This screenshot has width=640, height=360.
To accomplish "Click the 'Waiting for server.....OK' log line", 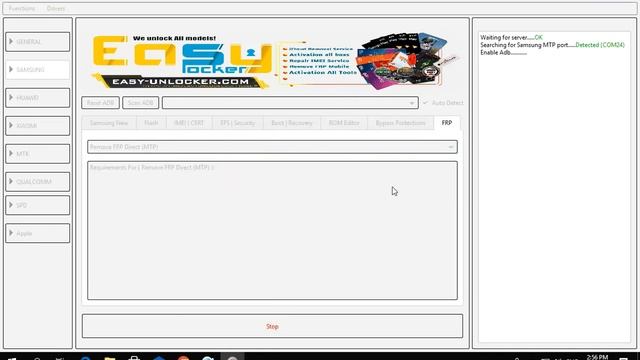I will pyautogui.click(x=511, y=38).
